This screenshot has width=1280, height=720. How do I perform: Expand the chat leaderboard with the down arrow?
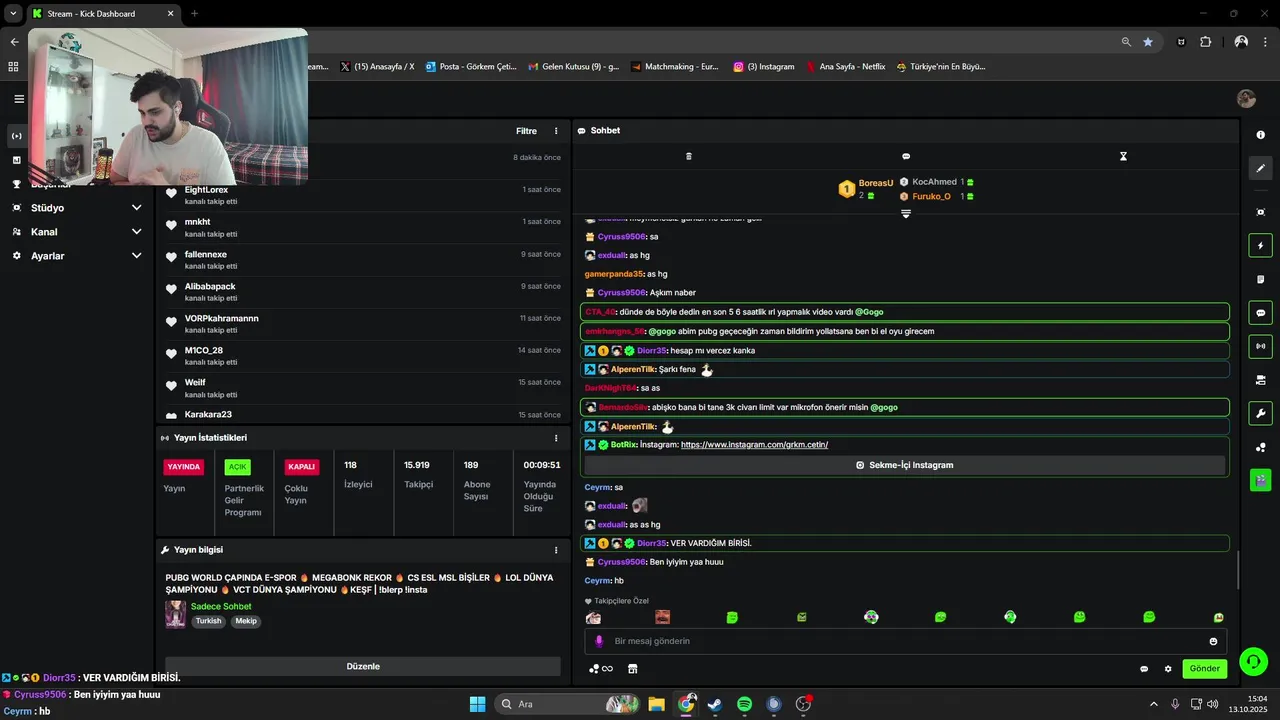[x=906, y=213]
